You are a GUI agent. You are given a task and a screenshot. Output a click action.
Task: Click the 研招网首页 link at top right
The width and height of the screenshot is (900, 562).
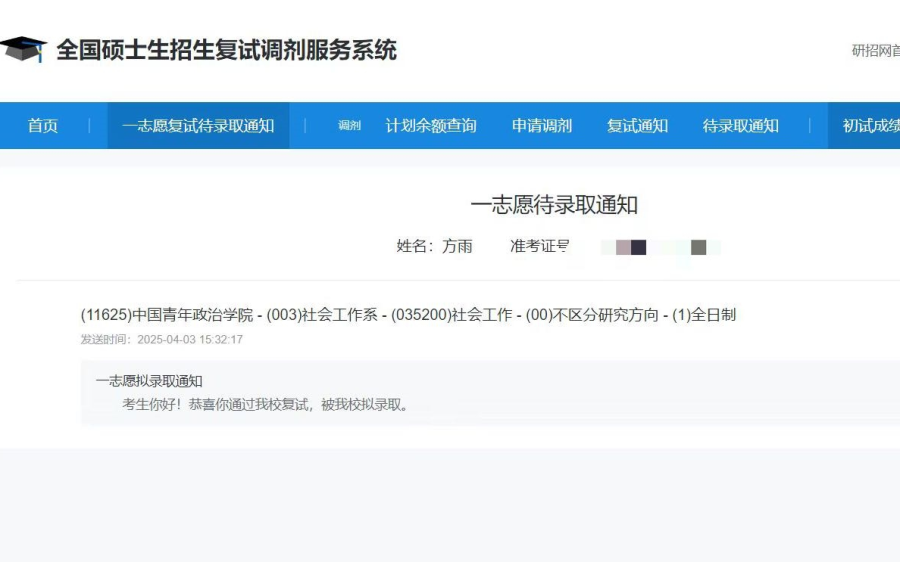(x=876, y=51)
